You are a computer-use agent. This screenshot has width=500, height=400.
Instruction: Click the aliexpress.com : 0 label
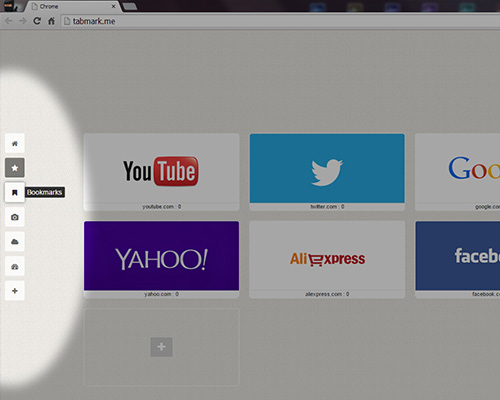tap(327, 294)
